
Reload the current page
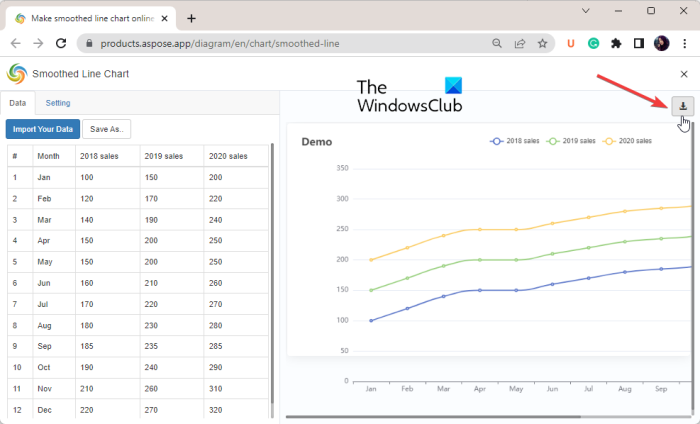tap(61, 43)
